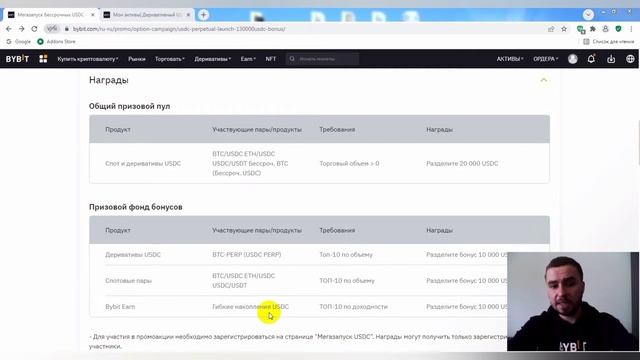Click the page vertical scrollbar

[x=639, y=142]
